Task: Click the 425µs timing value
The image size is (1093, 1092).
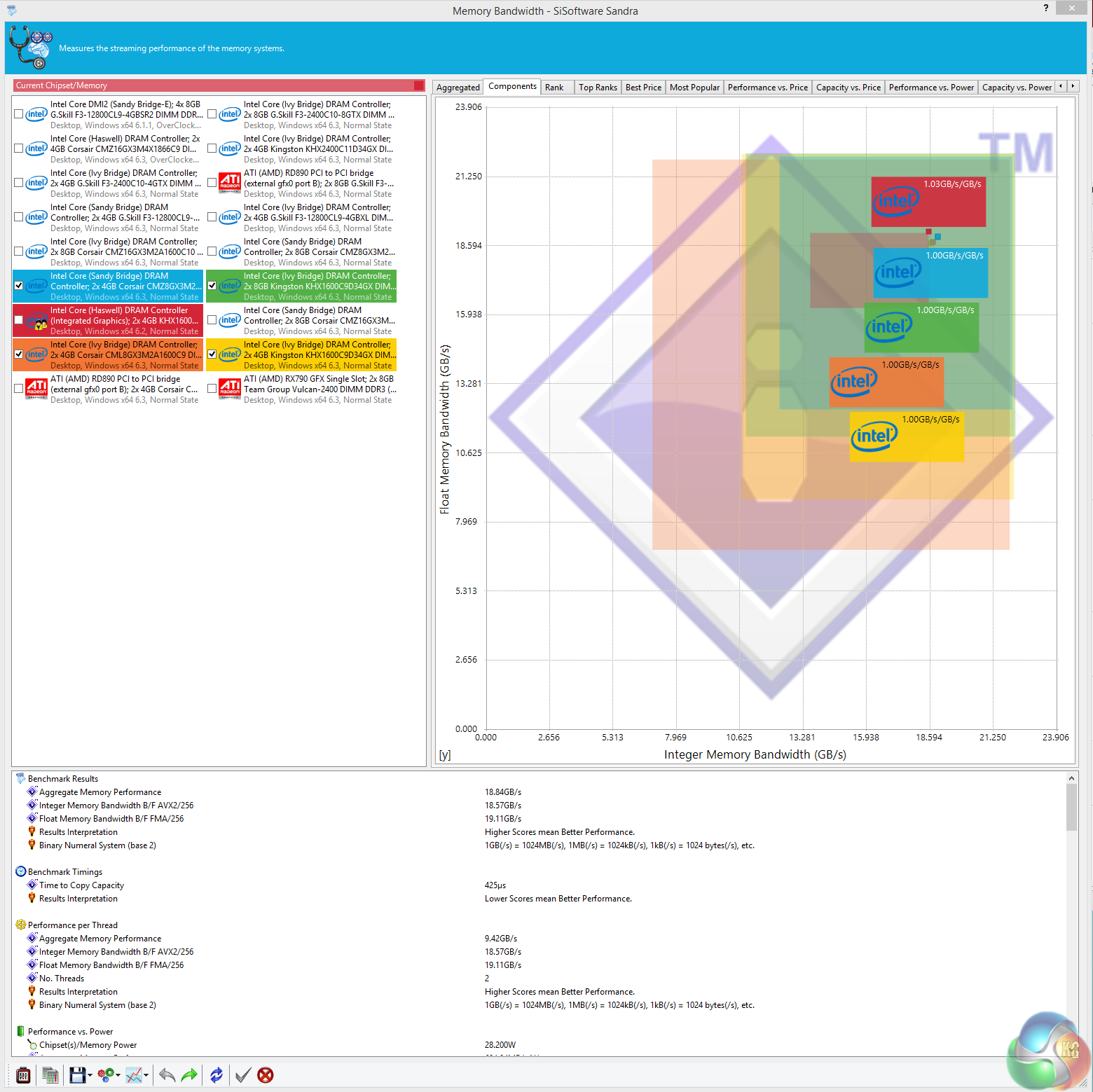Action: pyautogui.click(x=495, y=885)
